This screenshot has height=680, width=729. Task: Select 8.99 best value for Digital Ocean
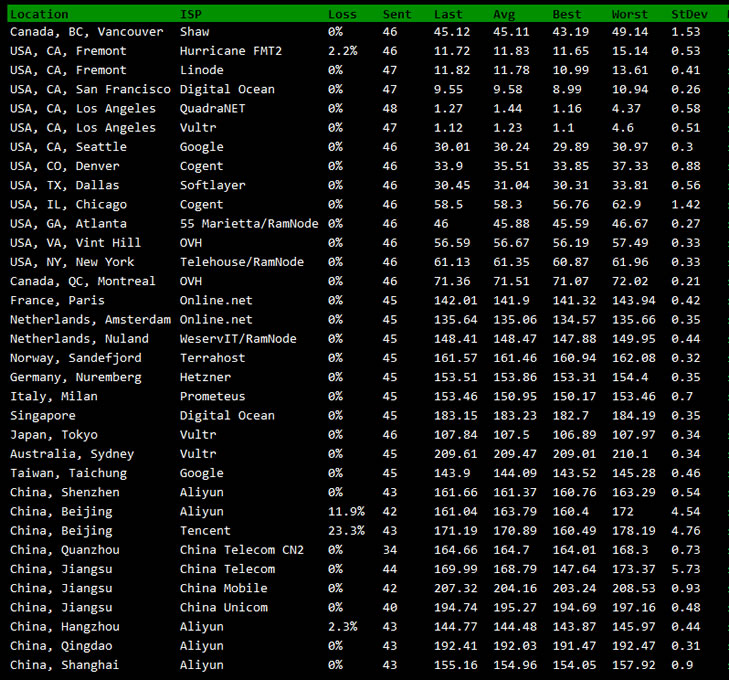567,89
